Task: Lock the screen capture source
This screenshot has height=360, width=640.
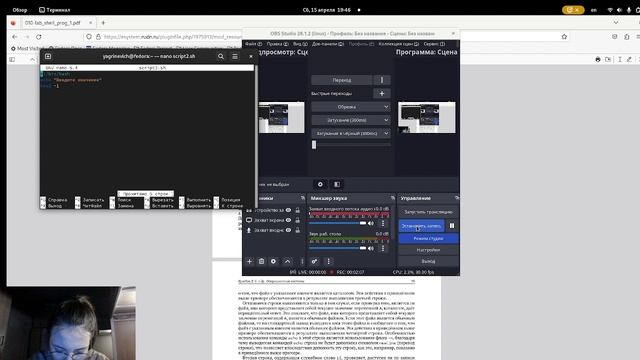Action: pos(298,220)
